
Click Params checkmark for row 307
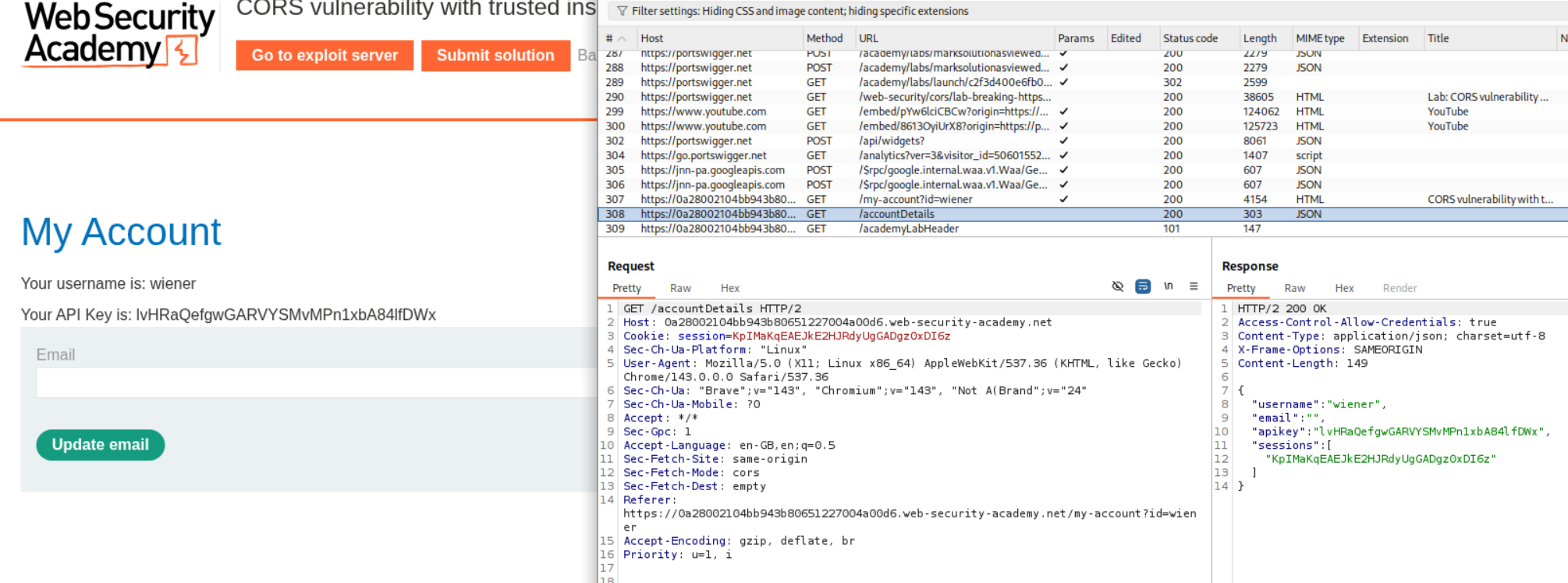point(1063,199)
